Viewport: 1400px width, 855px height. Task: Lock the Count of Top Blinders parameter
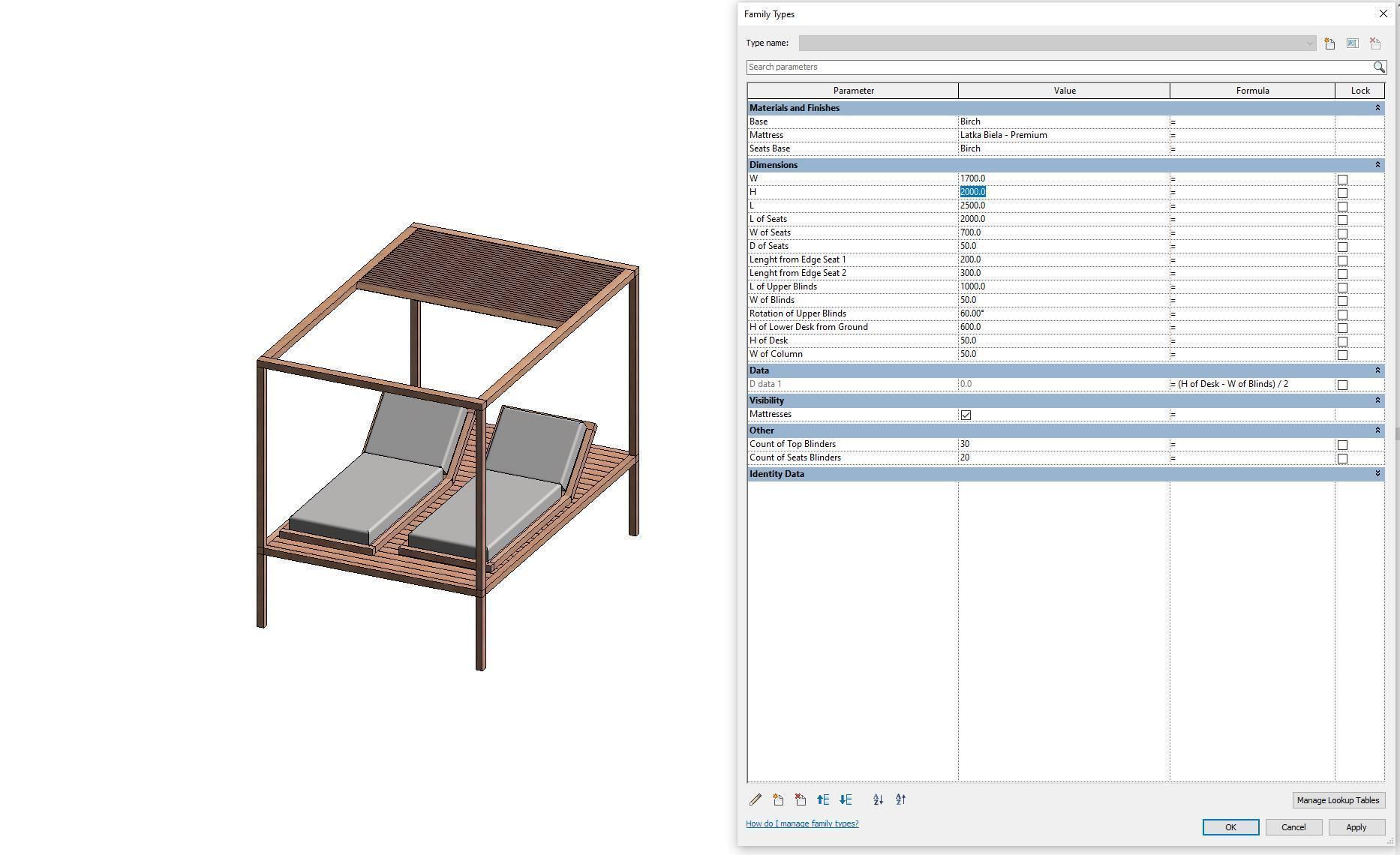point(1342,445)
